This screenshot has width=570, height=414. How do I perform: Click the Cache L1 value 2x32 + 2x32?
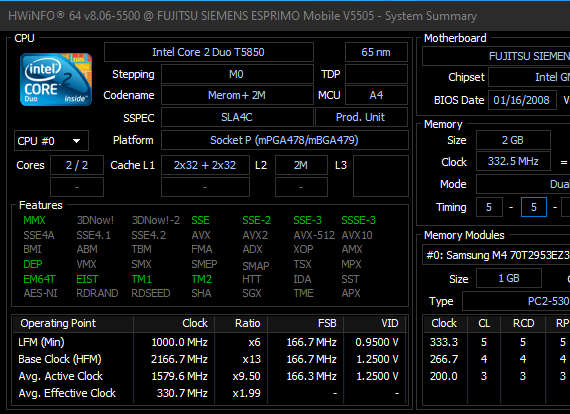[x=205, y=165]
